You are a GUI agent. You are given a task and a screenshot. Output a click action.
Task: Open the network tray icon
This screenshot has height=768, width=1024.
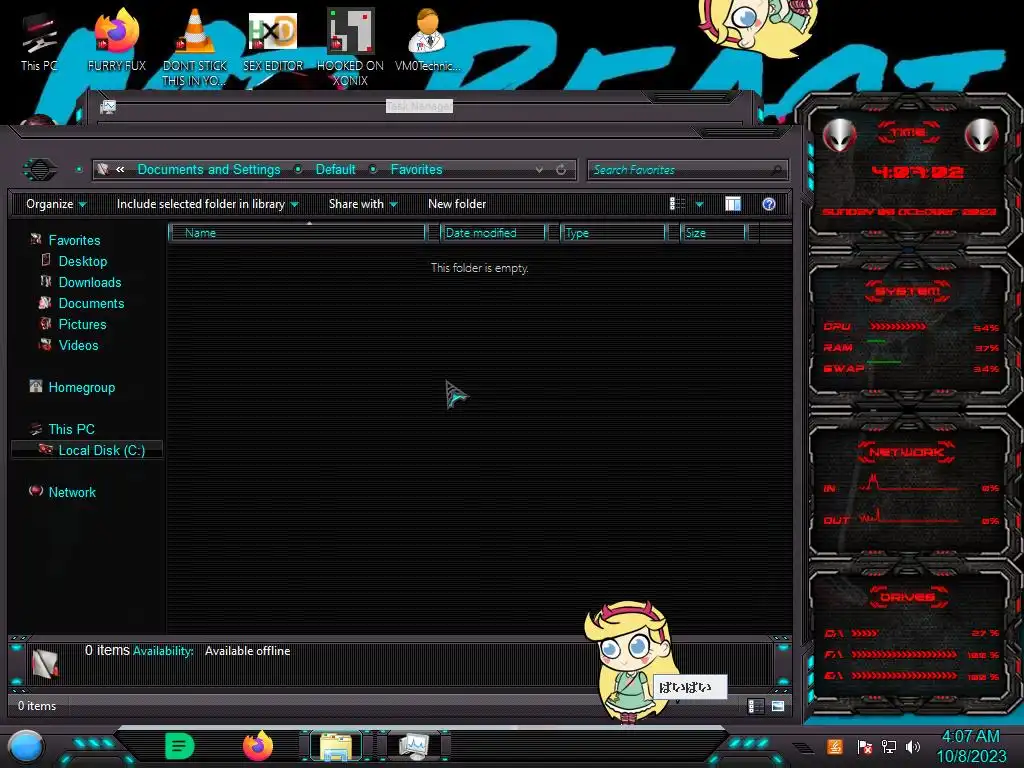(889, 746)
